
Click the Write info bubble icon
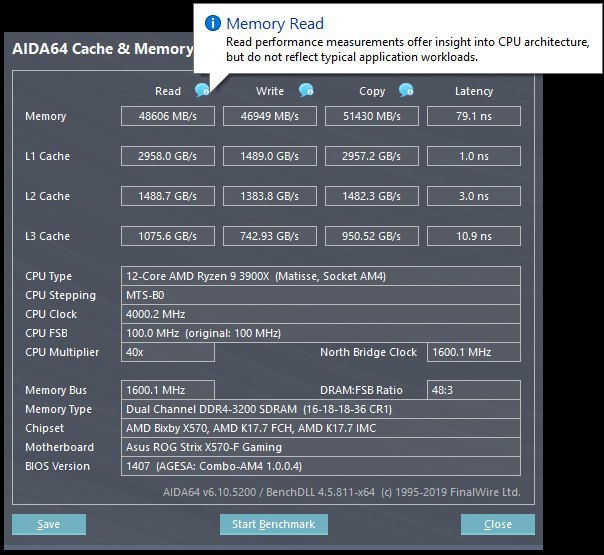[306, 91]
